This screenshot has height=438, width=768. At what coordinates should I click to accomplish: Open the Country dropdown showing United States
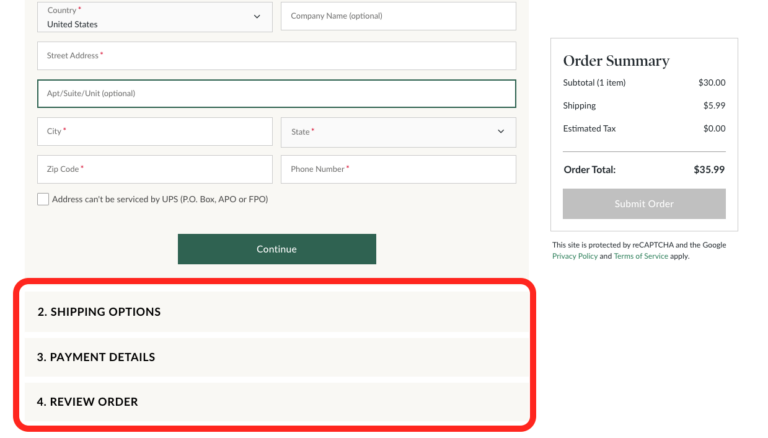tap(154, 17)
